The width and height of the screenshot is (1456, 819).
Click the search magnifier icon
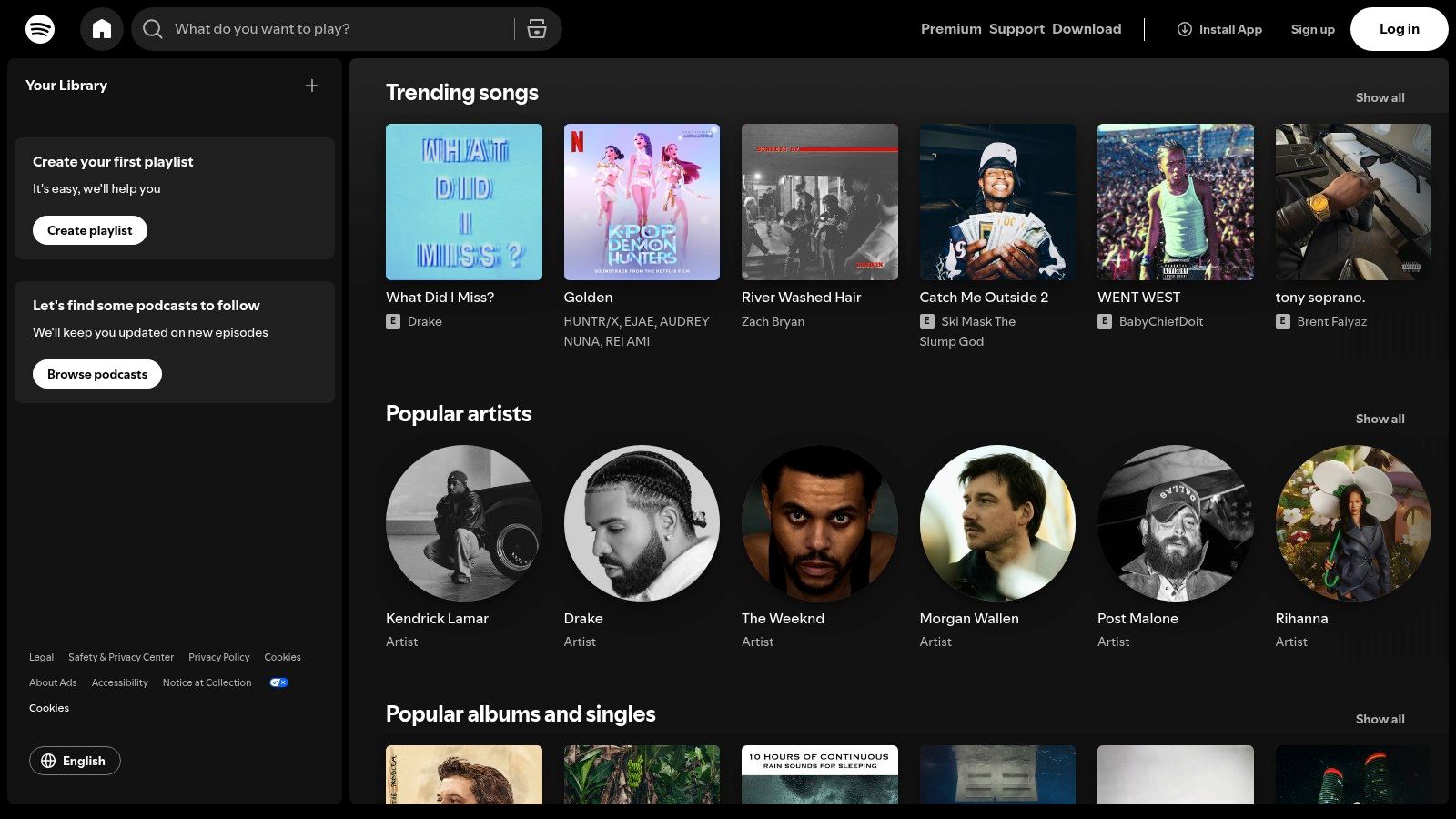point(153,29)
